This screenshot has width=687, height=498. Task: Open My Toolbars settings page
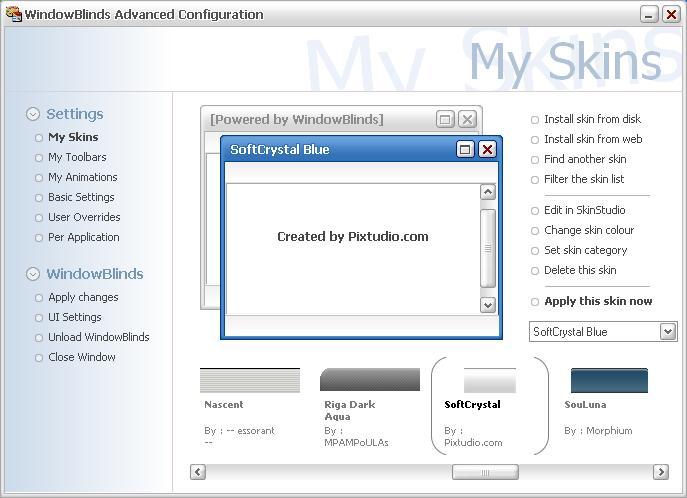coord(77,157)
